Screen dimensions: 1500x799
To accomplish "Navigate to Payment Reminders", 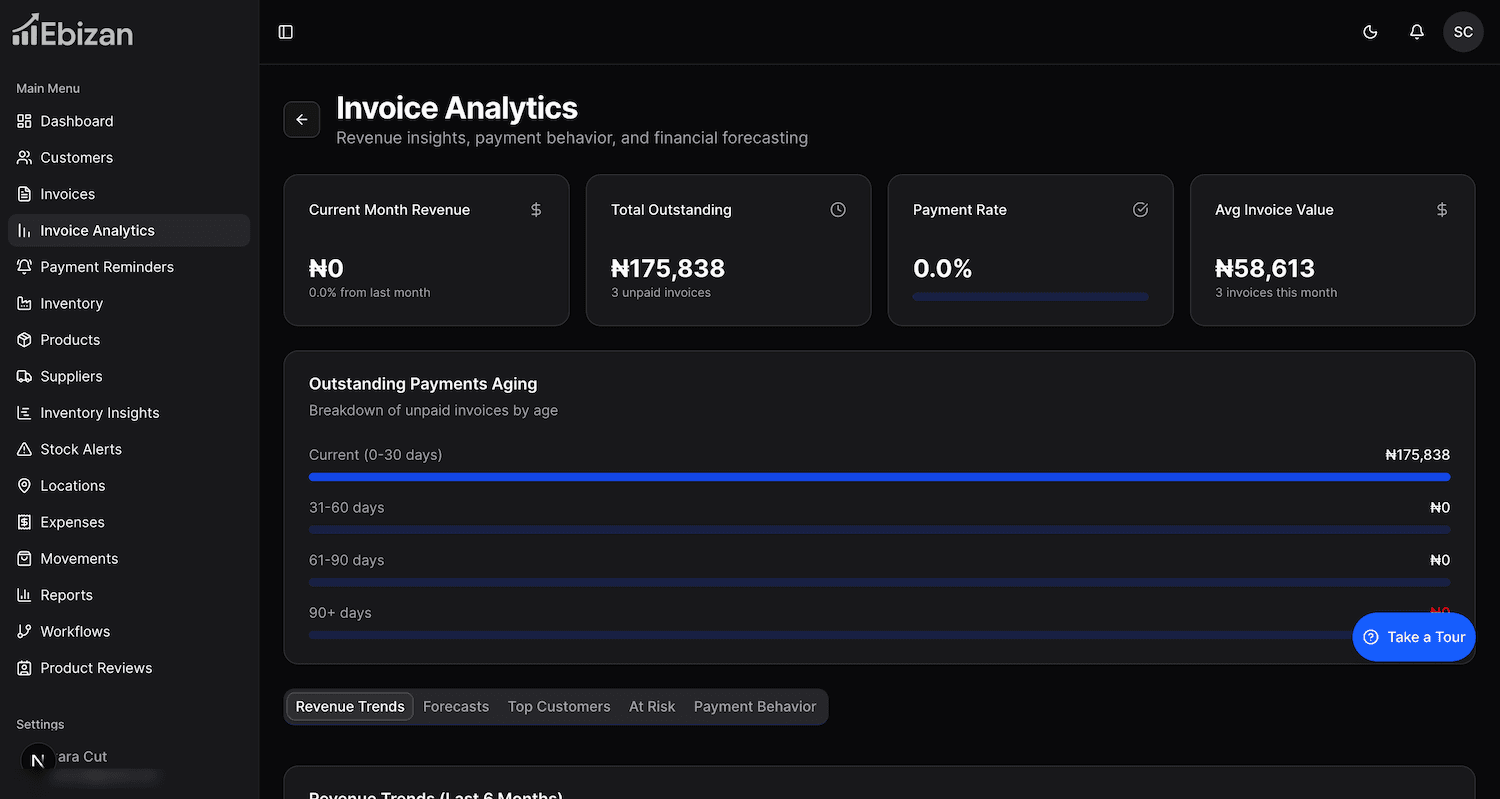I will click(107, 267).
